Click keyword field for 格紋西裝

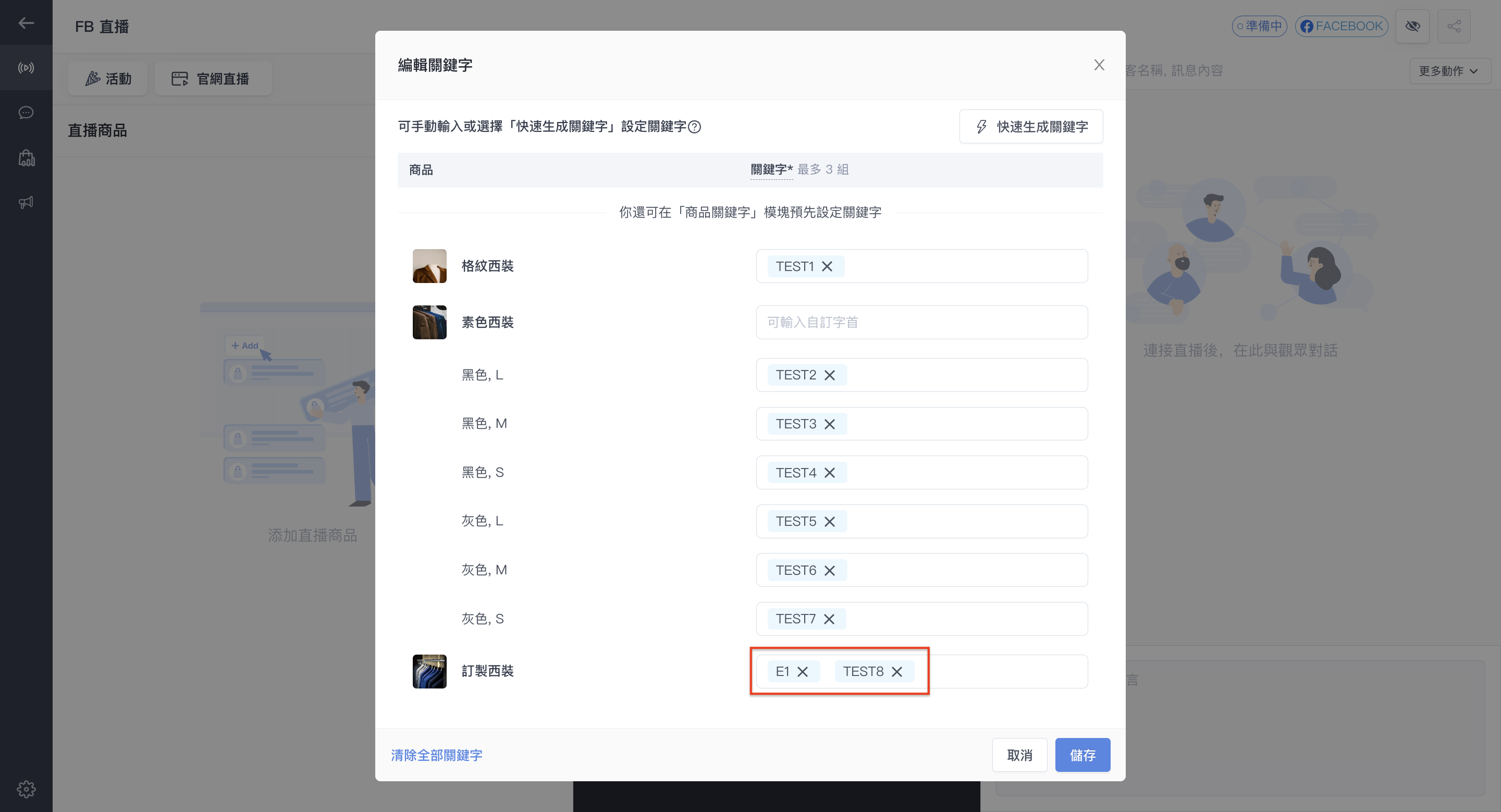922,266
